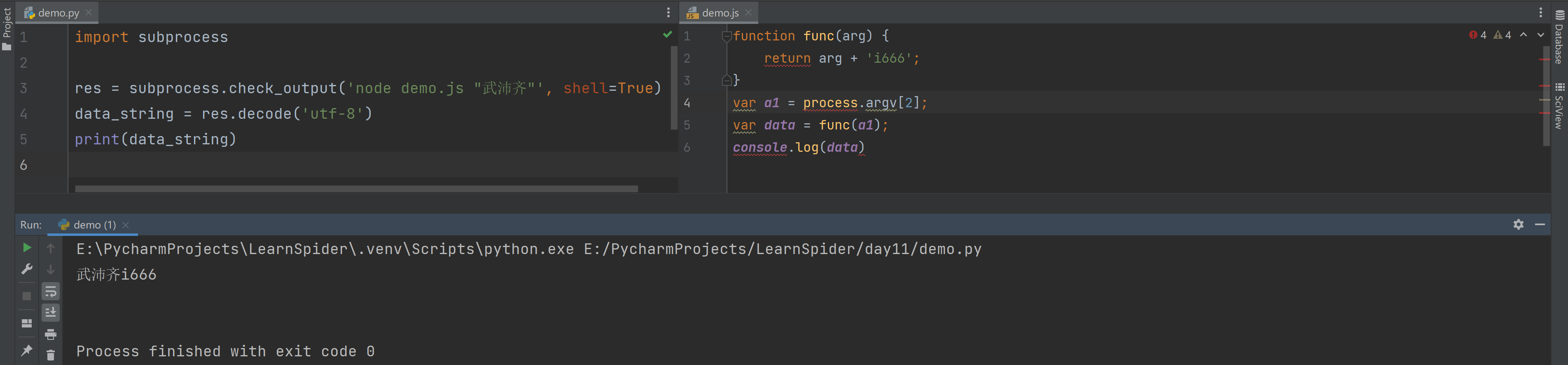Click 'subprocess.check_output' in demo.py line 3
Viewport: 1568px width, 365px height.
pyautogui.click(x=233, y=88)
